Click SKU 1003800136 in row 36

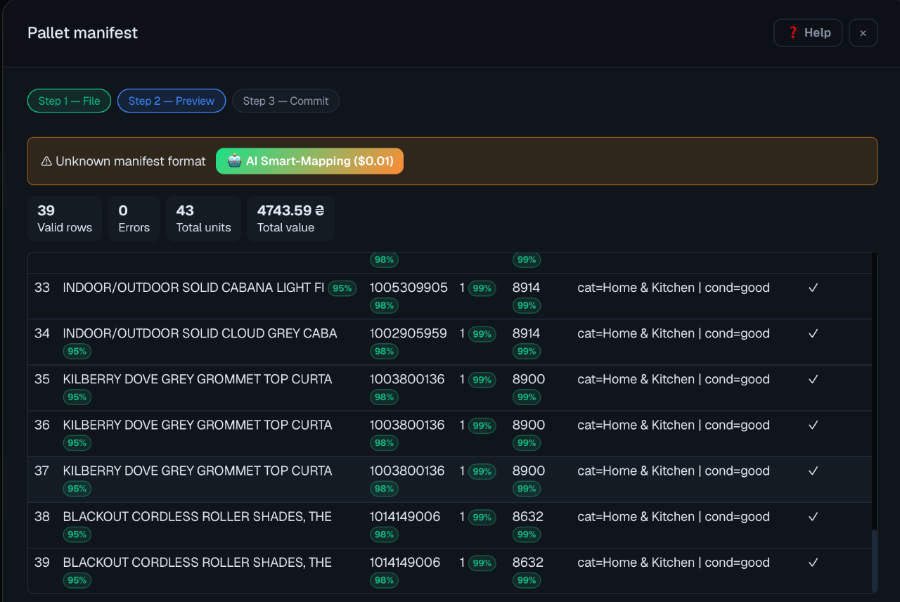tap(407, 425)
